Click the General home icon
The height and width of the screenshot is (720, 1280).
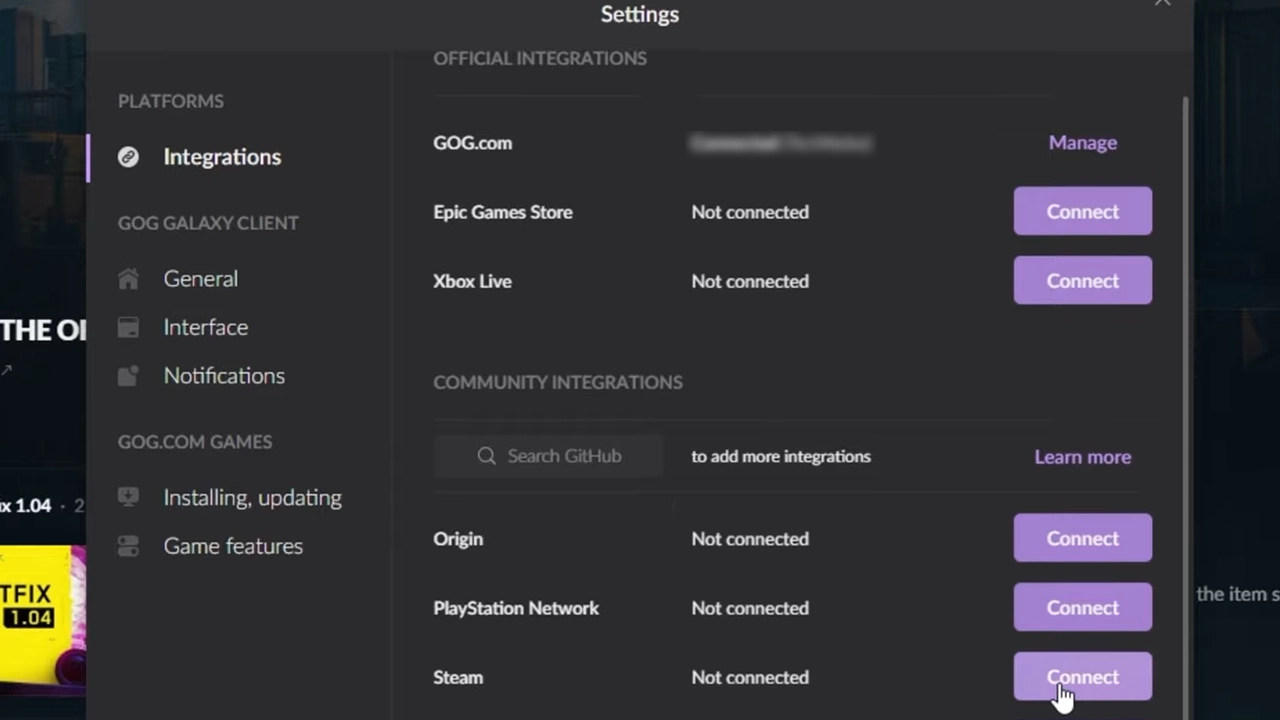tap(128, 279)
